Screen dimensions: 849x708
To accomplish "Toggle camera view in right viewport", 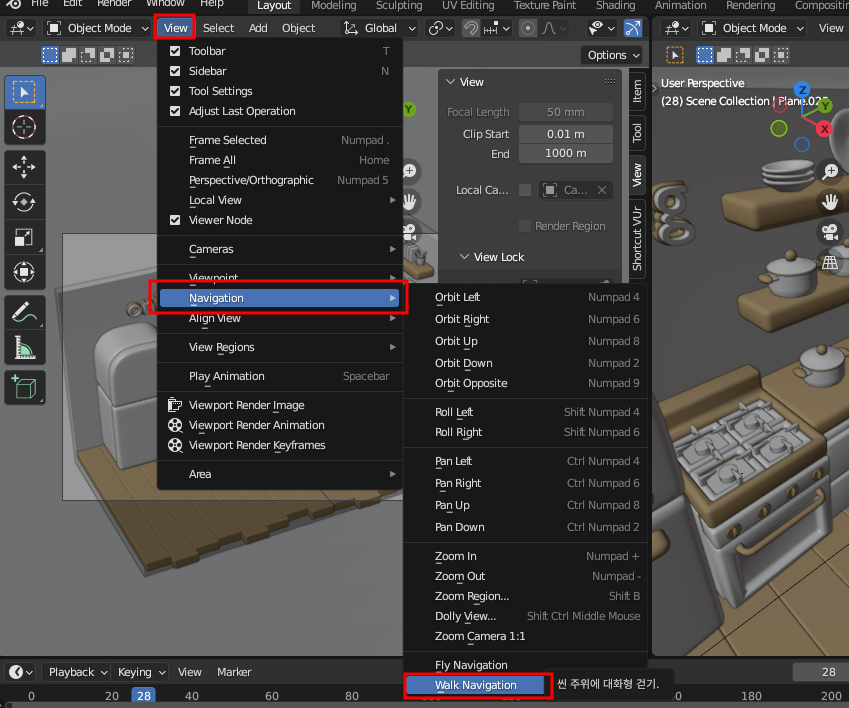I will (830, 232).
